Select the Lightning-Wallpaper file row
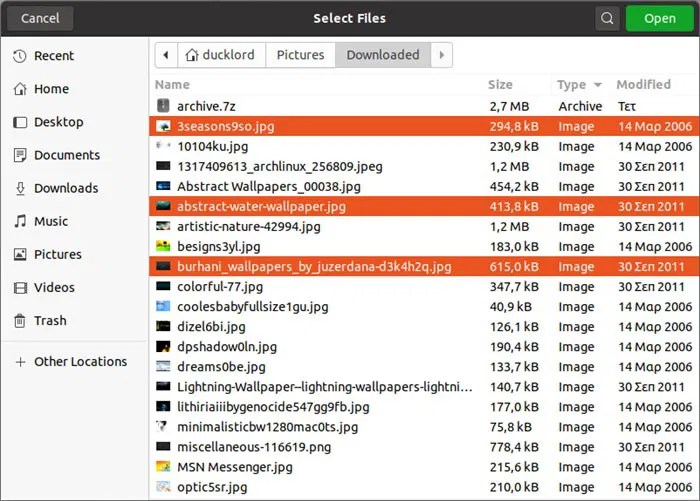The height and width of the screenshot is (501, 700). click(x=424, y=387)
